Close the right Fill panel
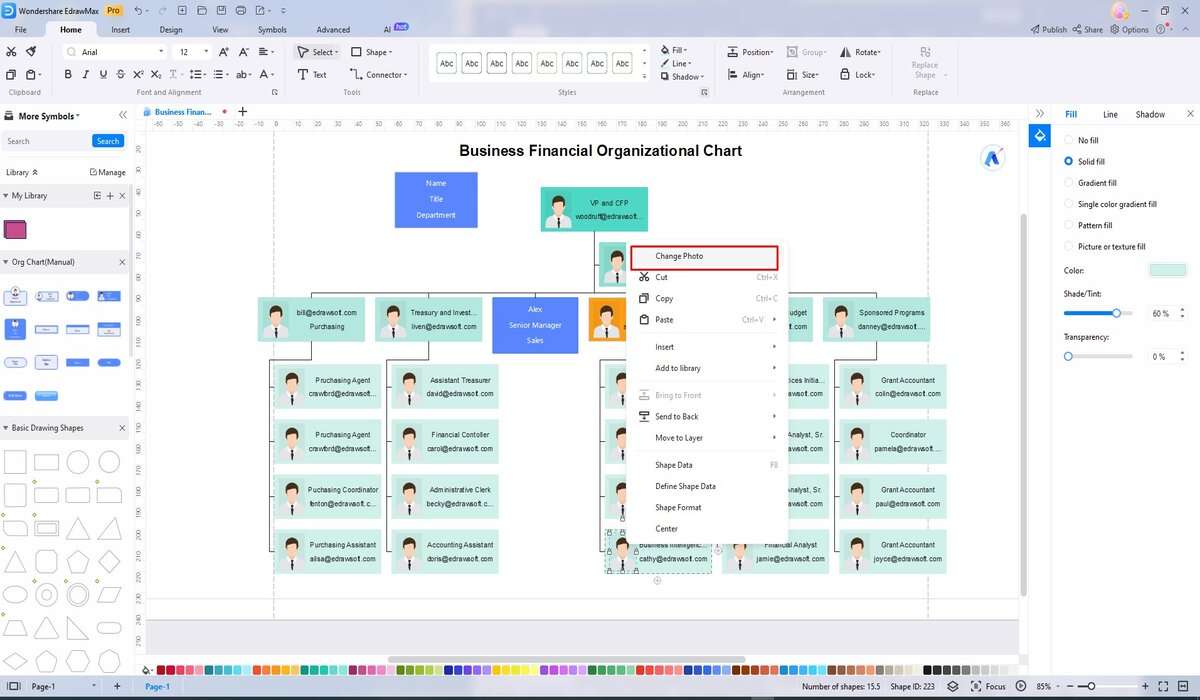The width and height of the screenshot is (1200, 700). point(1190,114)
